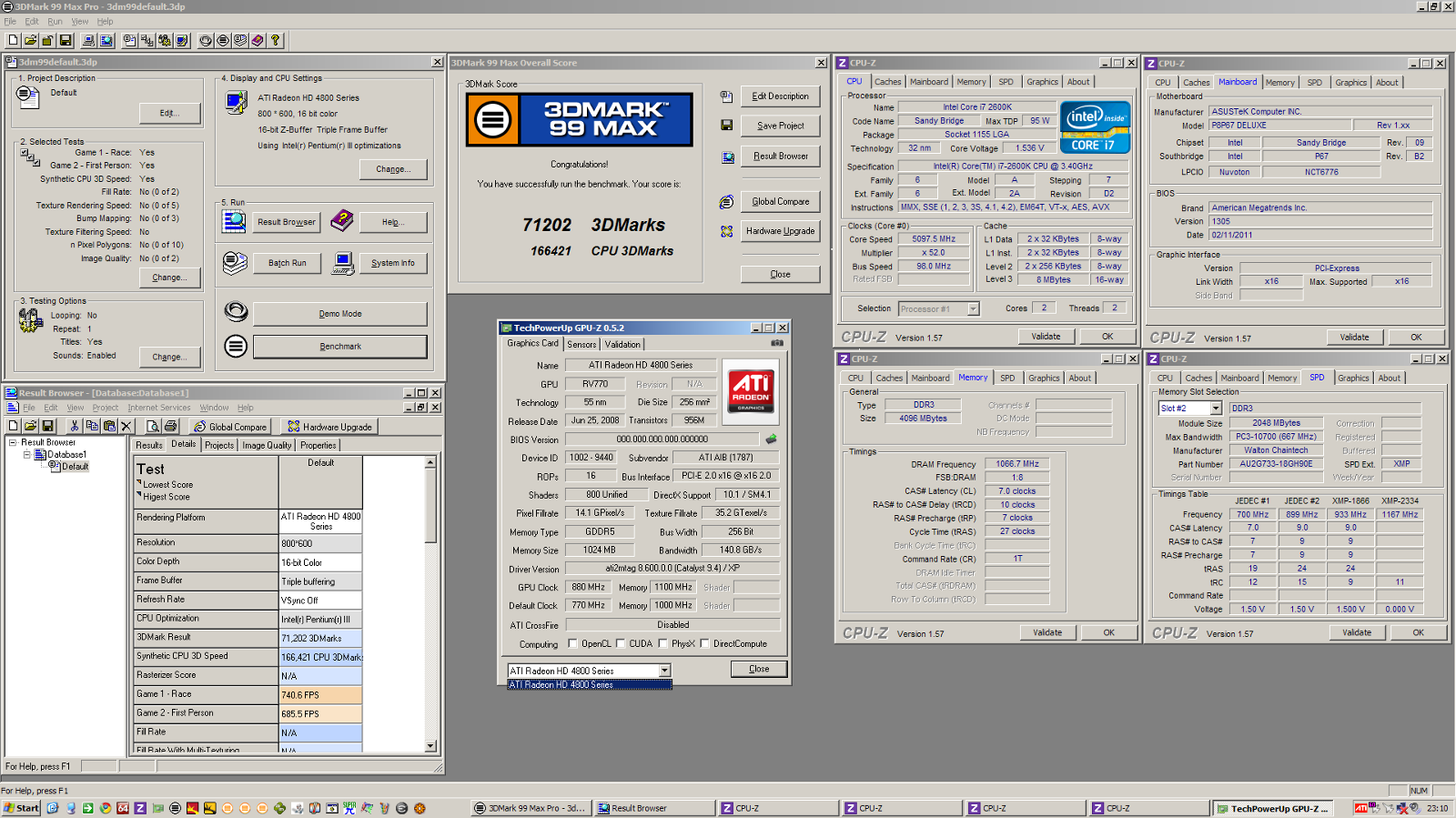The image size is (1456, 818).
Task: Click the Print icon in Result Browser toolbar
Action: coord(170,426)
